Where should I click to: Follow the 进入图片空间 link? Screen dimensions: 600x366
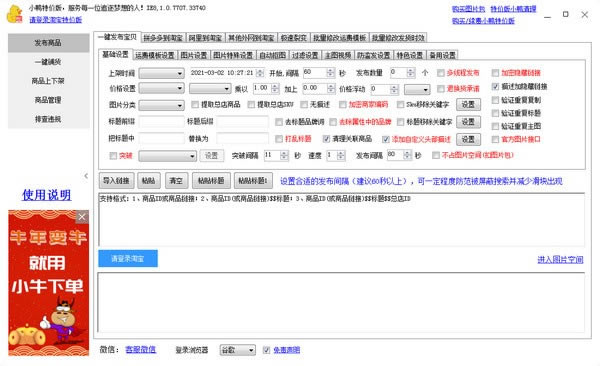click(x=560, y=260)
